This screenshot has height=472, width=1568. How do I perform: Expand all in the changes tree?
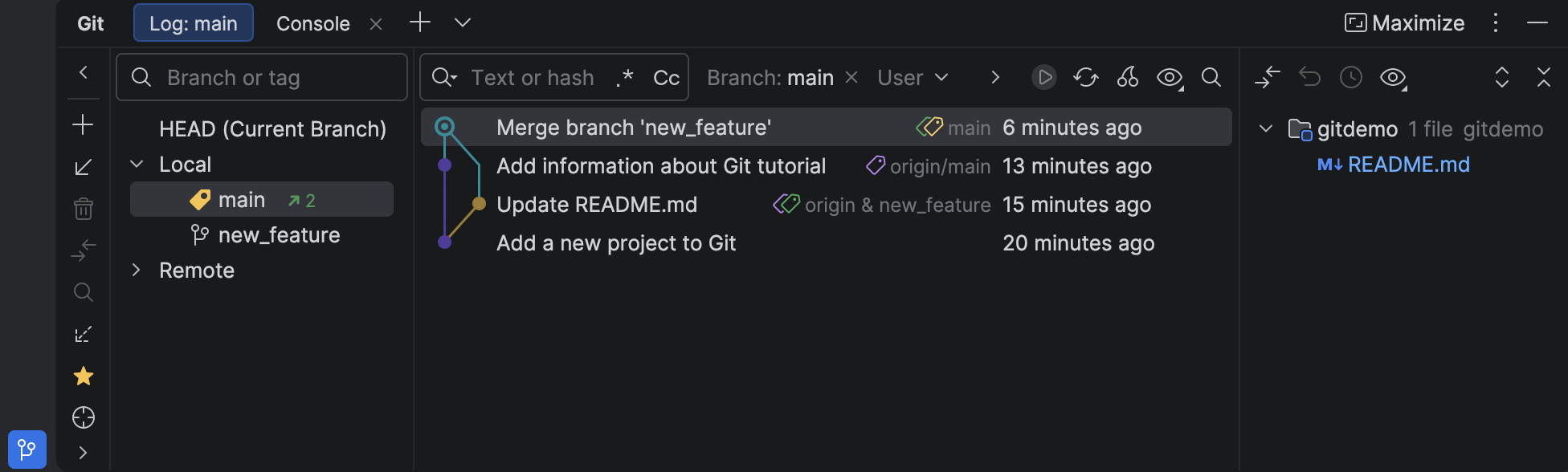click(1502, 77)
